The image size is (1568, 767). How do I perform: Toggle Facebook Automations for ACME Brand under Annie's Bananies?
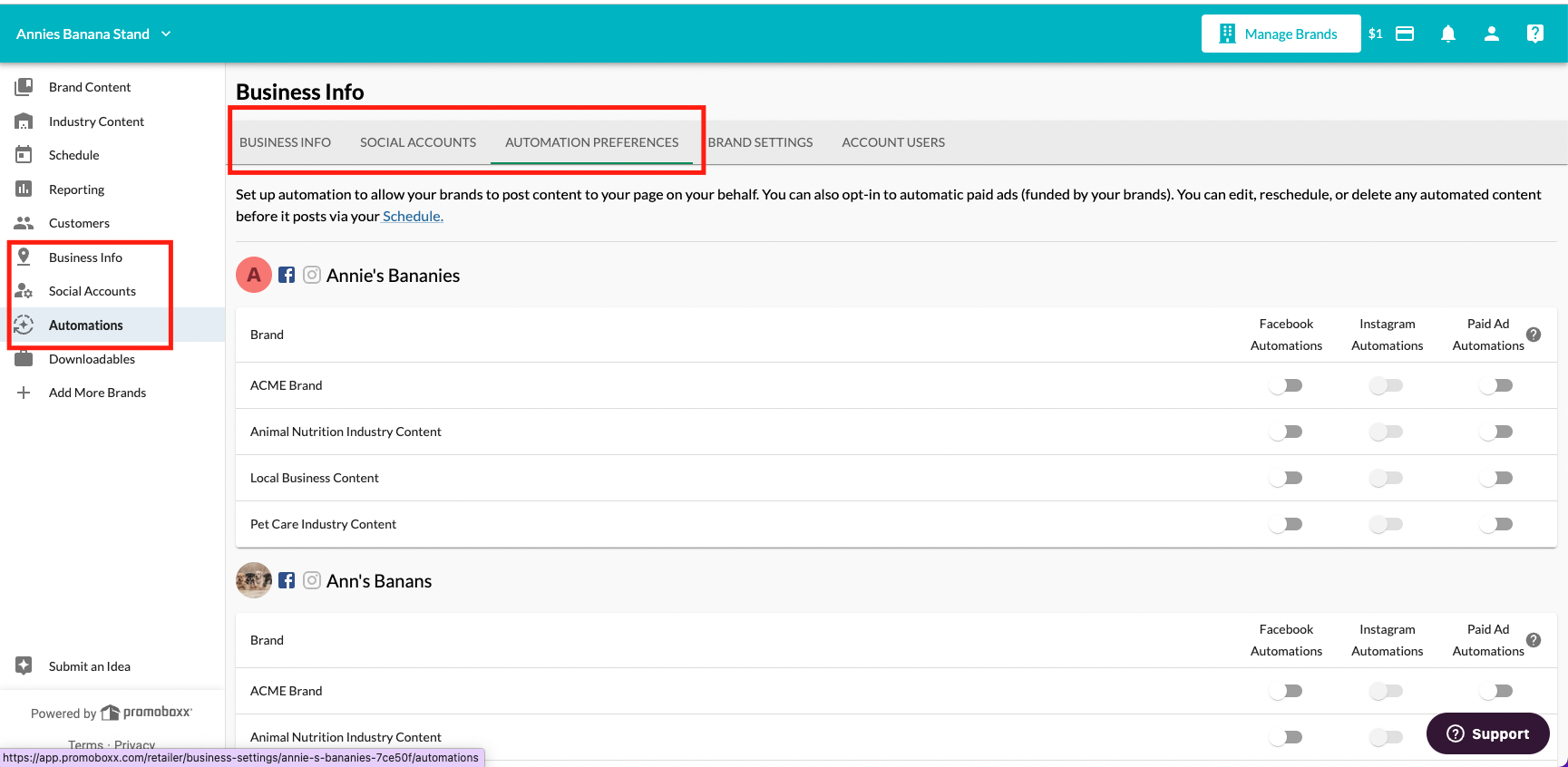pyautogui.click(x=1286, y=385)
